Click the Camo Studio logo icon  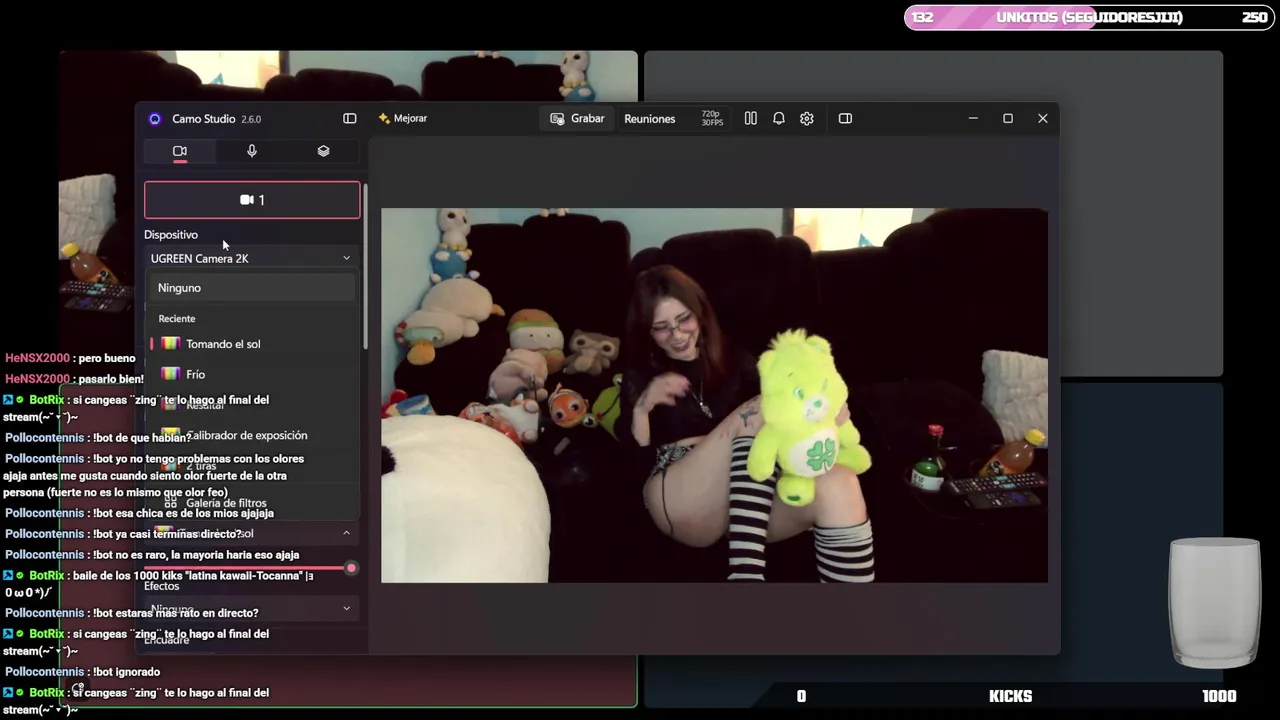(155, 118)
